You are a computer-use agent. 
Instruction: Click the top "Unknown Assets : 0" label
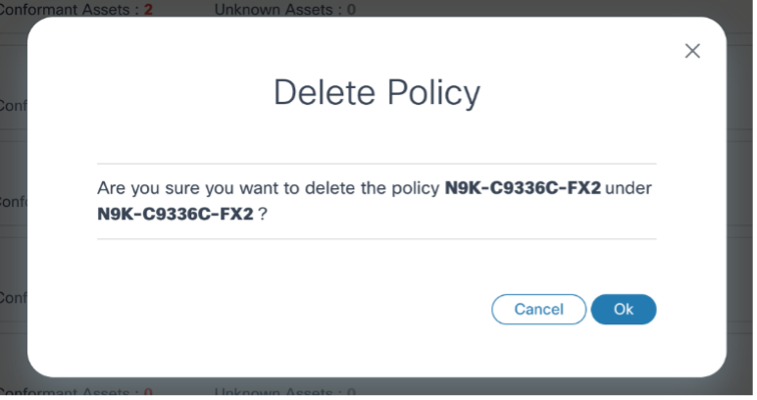pos(284,10)
